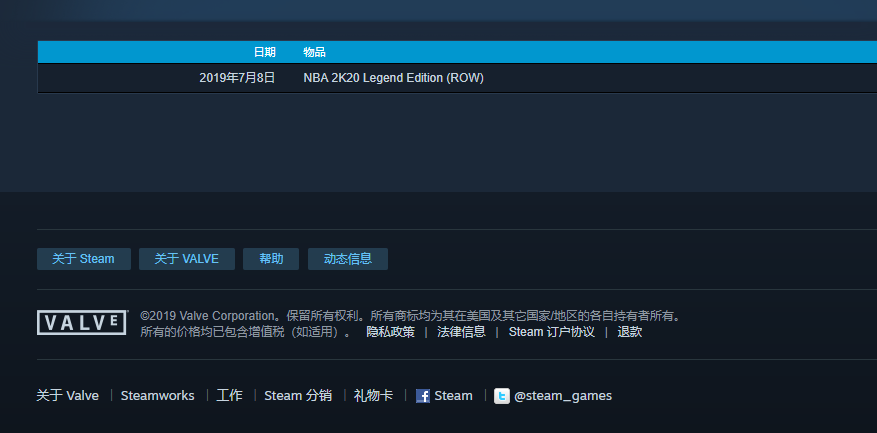877x433 pixels.
Task: Open the Steam 分销 distribution link
Action: pyautogui.click(x=298, y=396)
